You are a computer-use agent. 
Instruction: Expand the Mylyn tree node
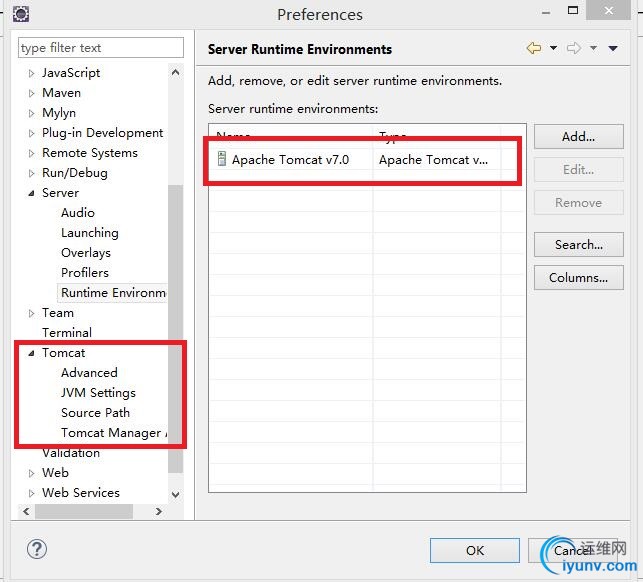31,113
